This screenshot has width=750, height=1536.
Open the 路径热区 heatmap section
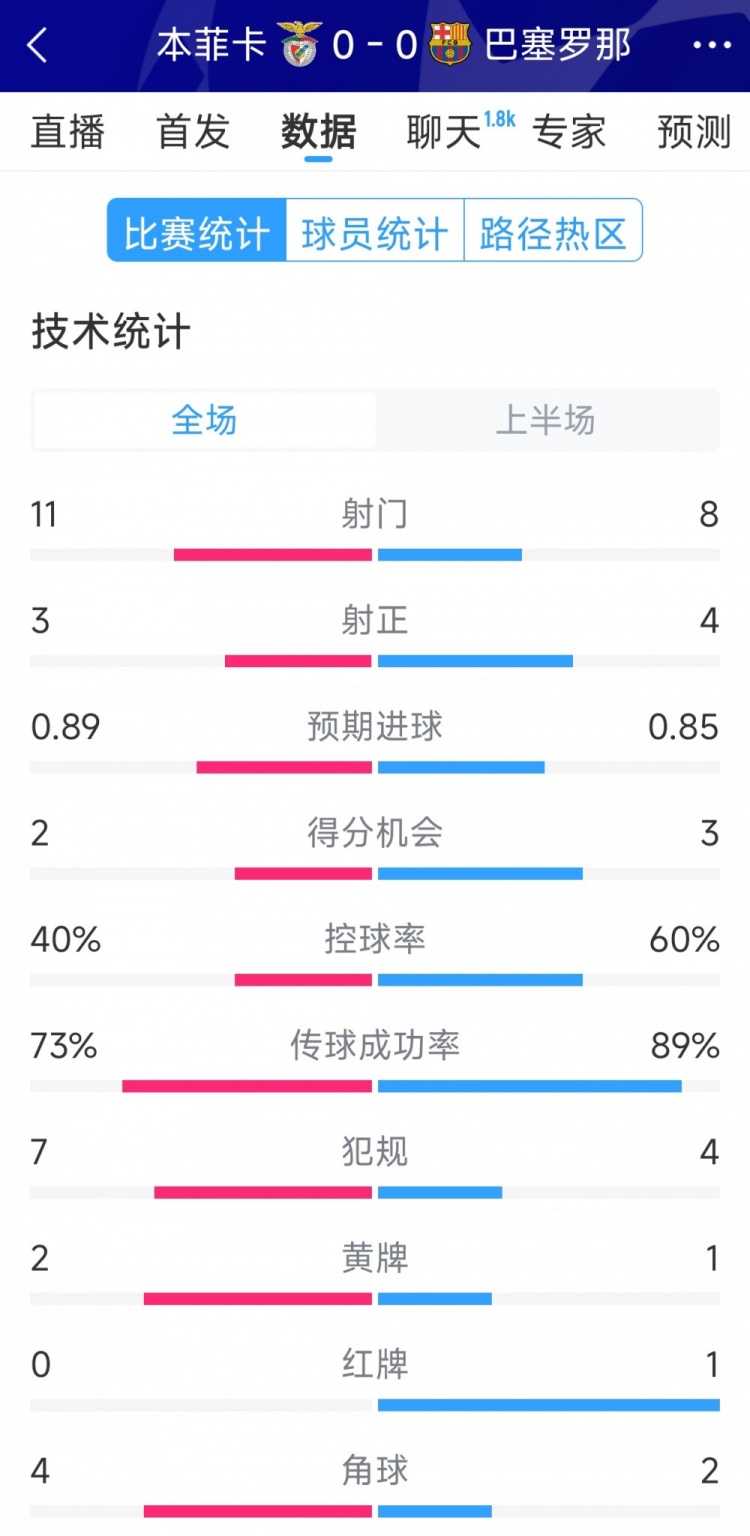coord(552,230)
